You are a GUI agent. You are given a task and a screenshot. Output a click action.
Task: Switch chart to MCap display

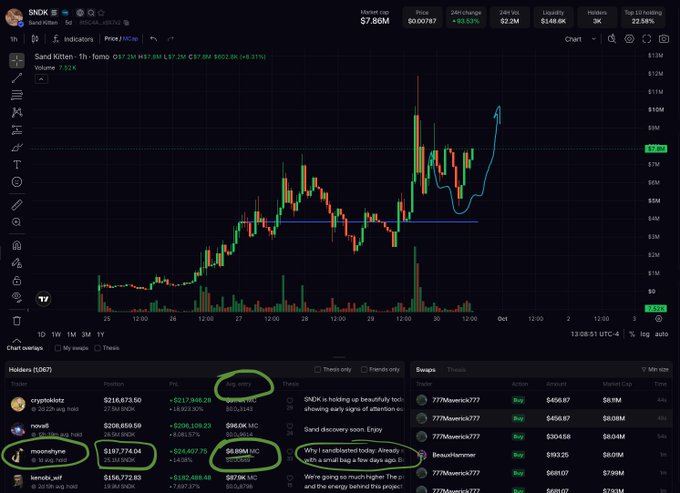click(131, 39)
